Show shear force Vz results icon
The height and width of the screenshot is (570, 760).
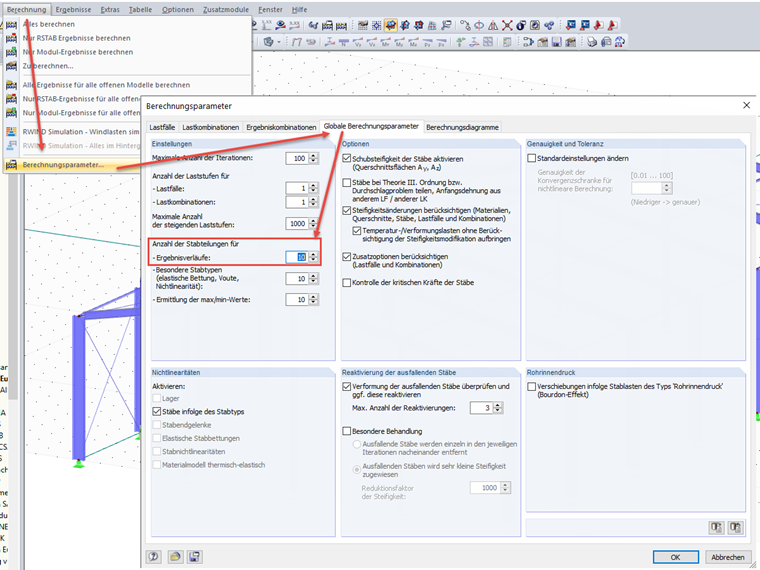(372, 42)
